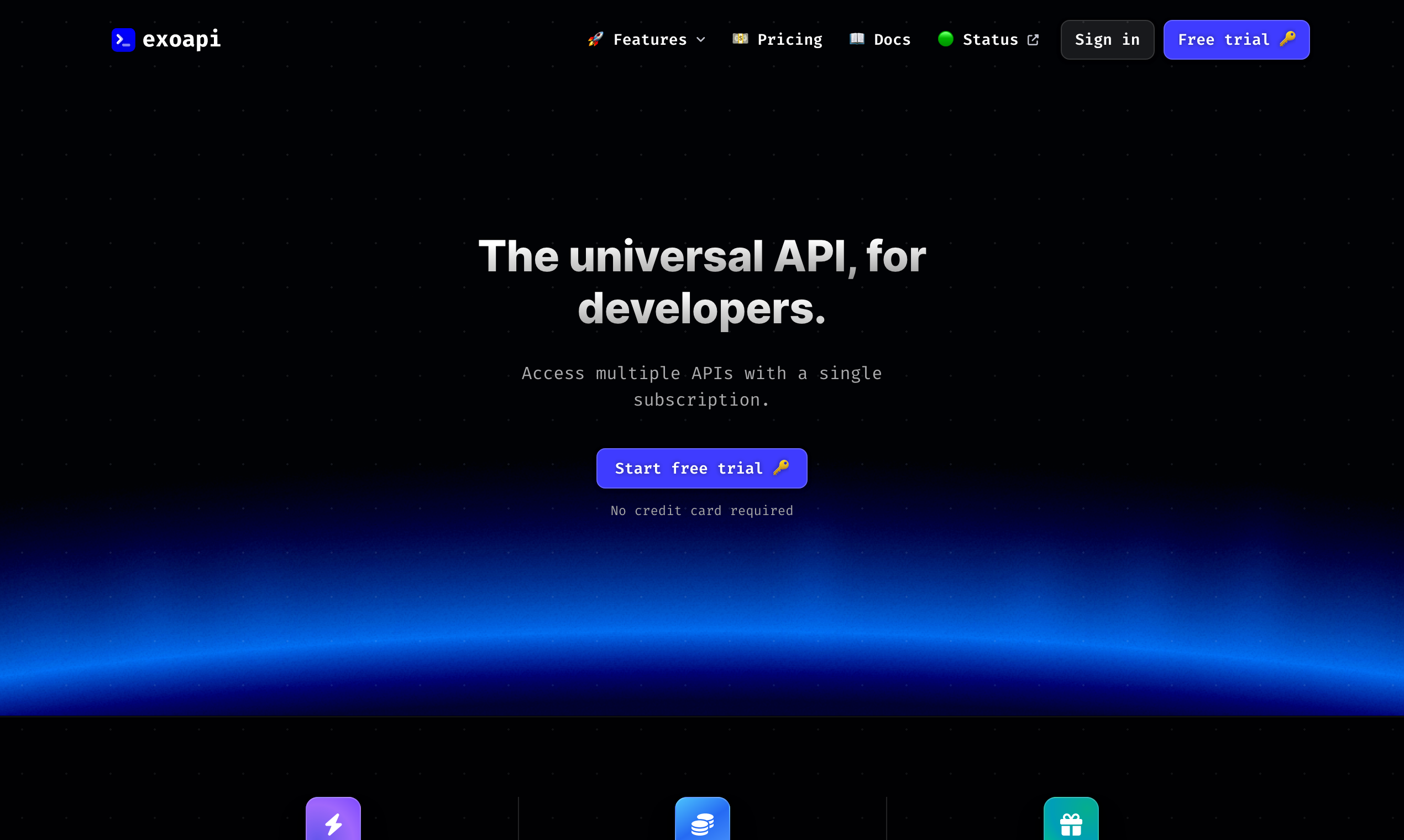Click the blue coins stack icon
1404x840 pixels.
coord(702,822)
